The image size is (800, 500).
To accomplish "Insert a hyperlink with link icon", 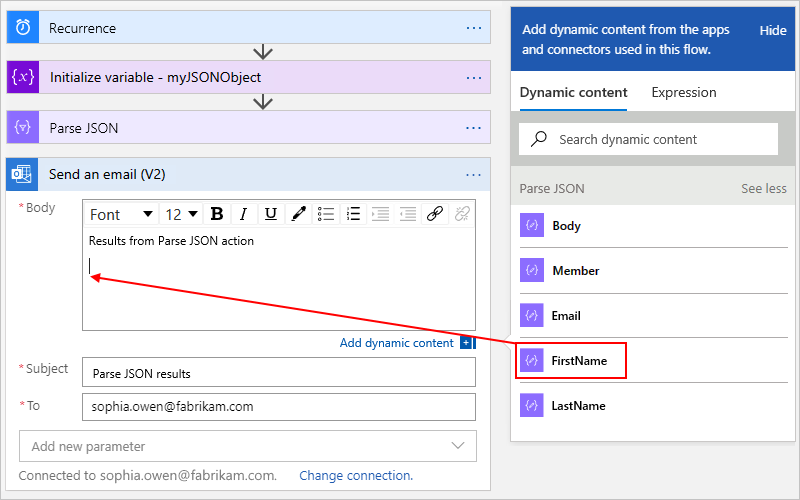I will point(434,214).
